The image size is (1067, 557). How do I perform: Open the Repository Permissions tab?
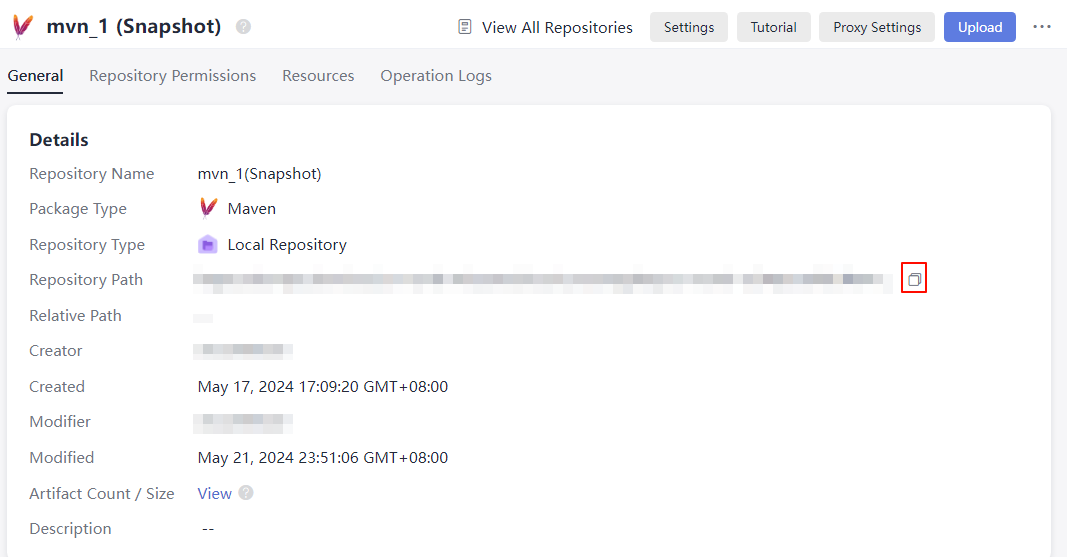pos(172,76)
